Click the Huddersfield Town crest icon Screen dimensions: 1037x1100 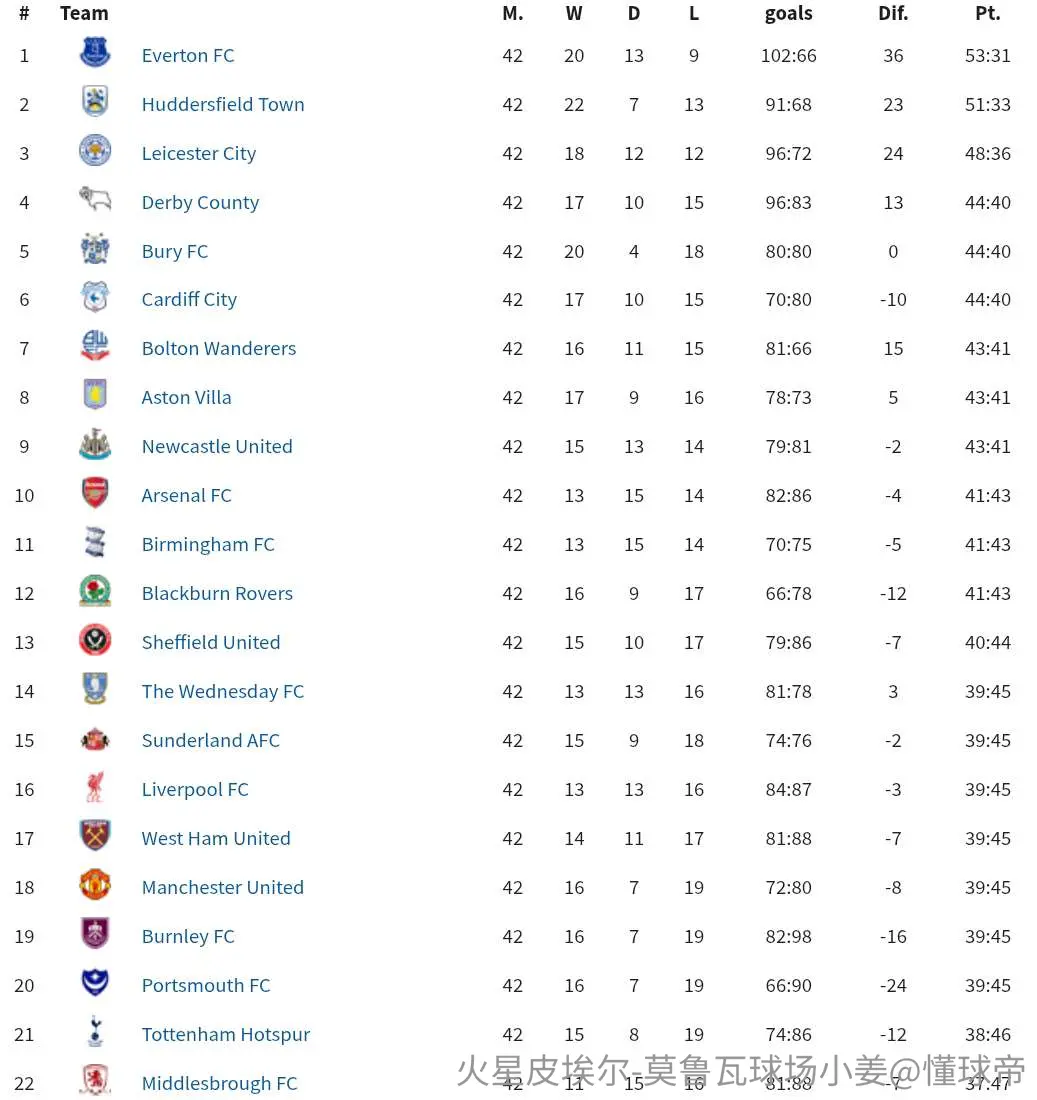pyautogui.click(x=95, y=102)
